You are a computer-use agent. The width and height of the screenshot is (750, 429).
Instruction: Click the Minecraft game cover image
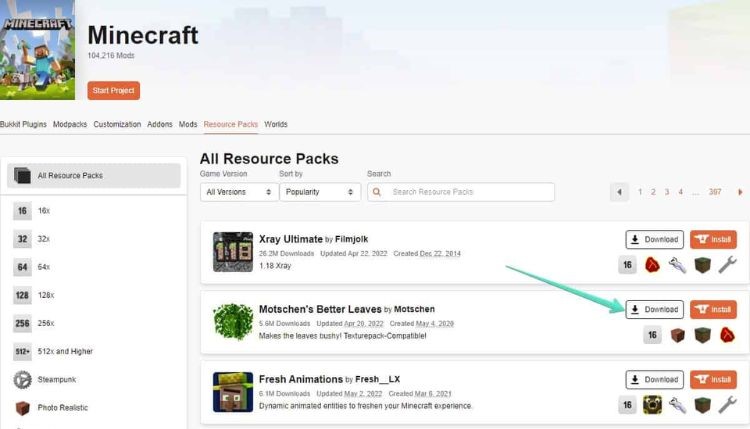pyautogui.click(x=37, y=50)
